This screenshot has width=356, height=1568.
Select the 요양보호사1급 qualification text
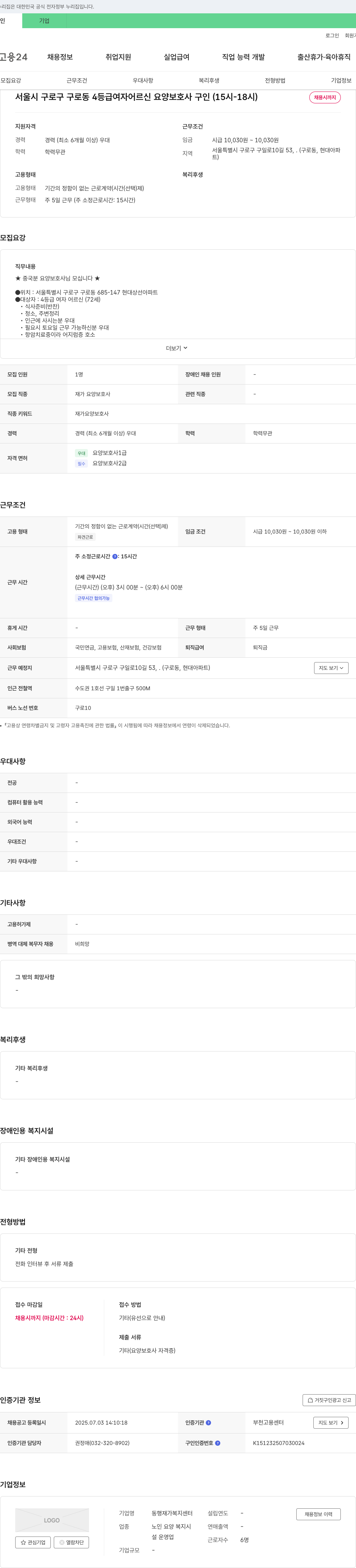[x=110, y=453]
